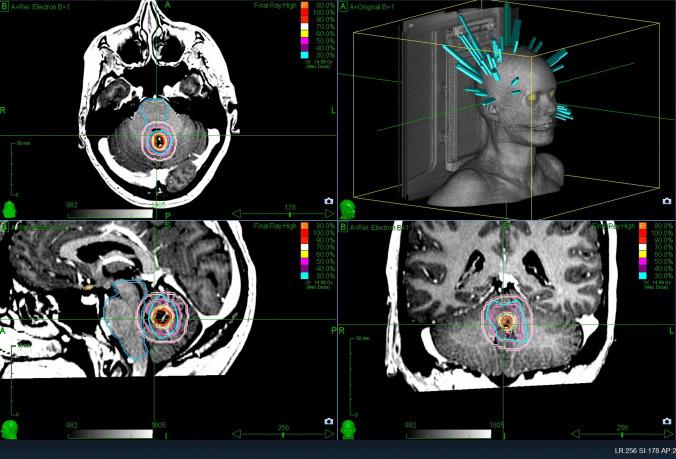Click the magenta 50% swatch in coronal legend

pyautogui.click(x=642, y=261)
